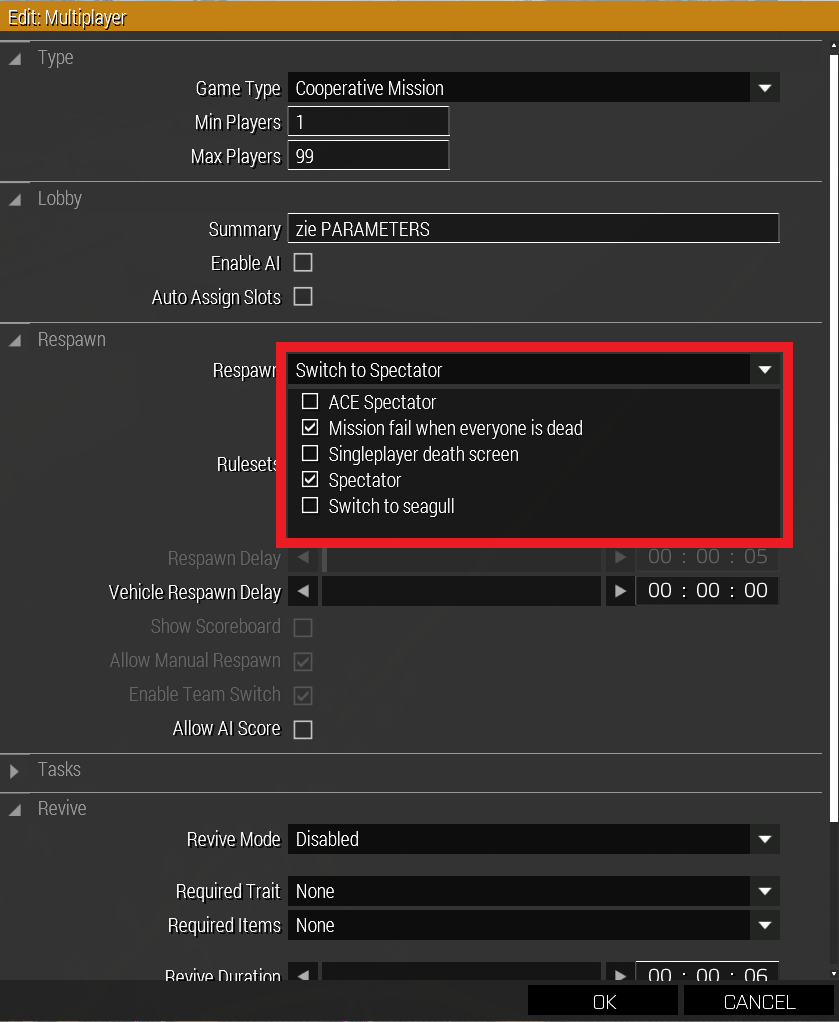This screenshot has width=839, height=1022.
Task: Collapse the Respawn section
Action: [15, 340]
